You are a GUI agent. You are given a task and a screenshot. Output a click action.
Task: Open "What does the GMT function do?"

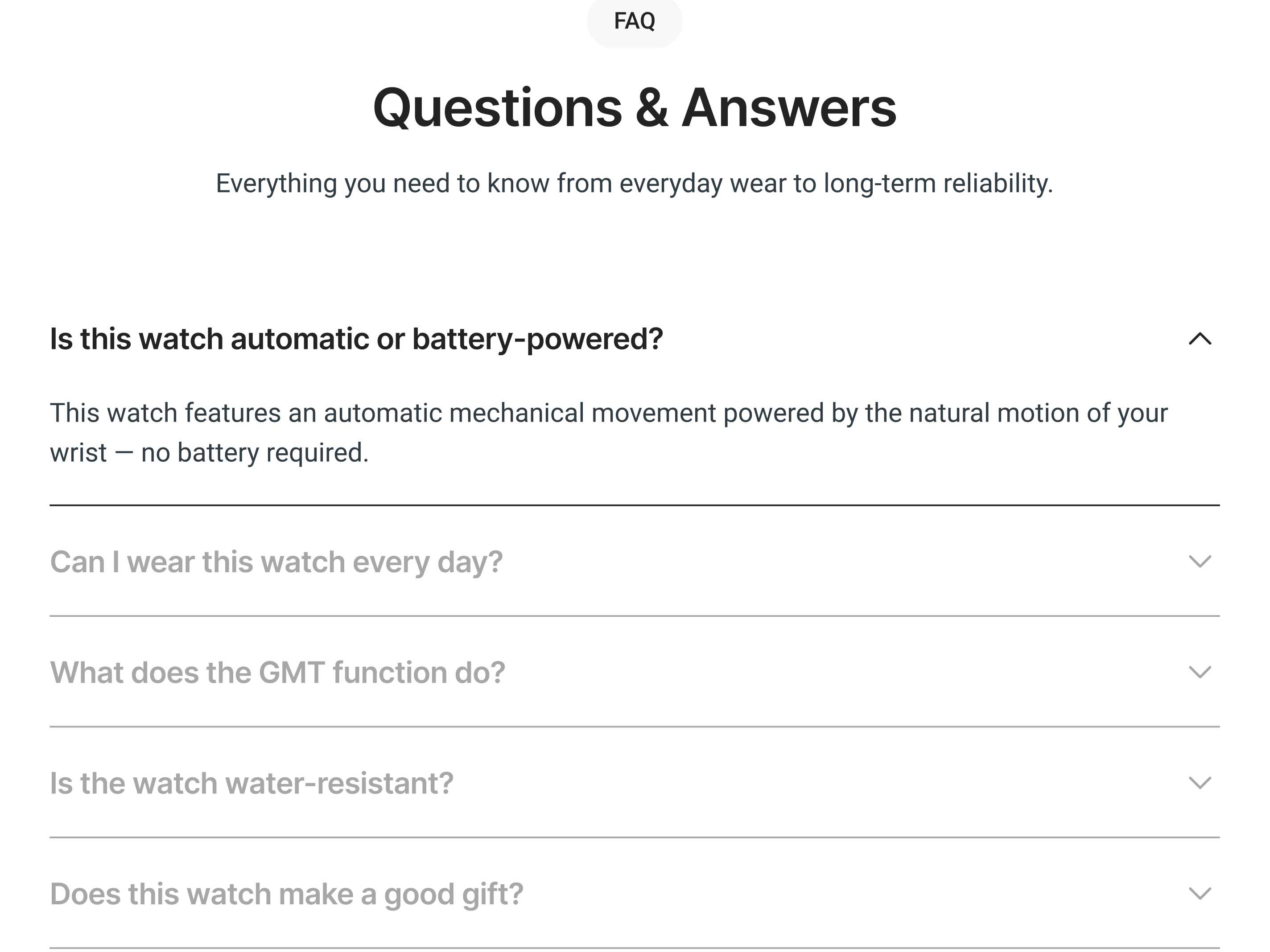coord(277,673)
